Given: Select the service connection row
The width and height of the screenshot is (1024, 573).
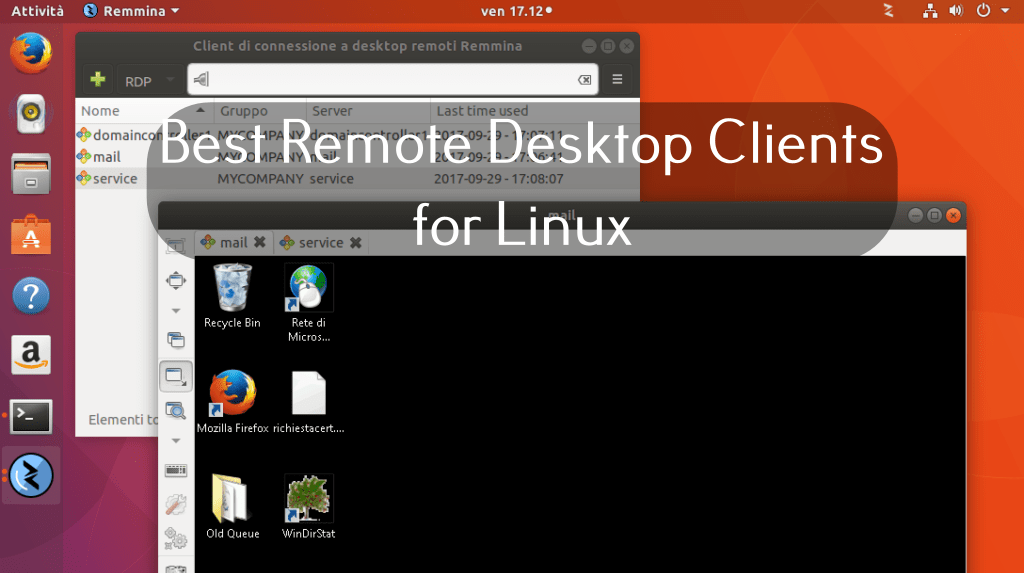Looking at the screenshot, I should [357, 178].
